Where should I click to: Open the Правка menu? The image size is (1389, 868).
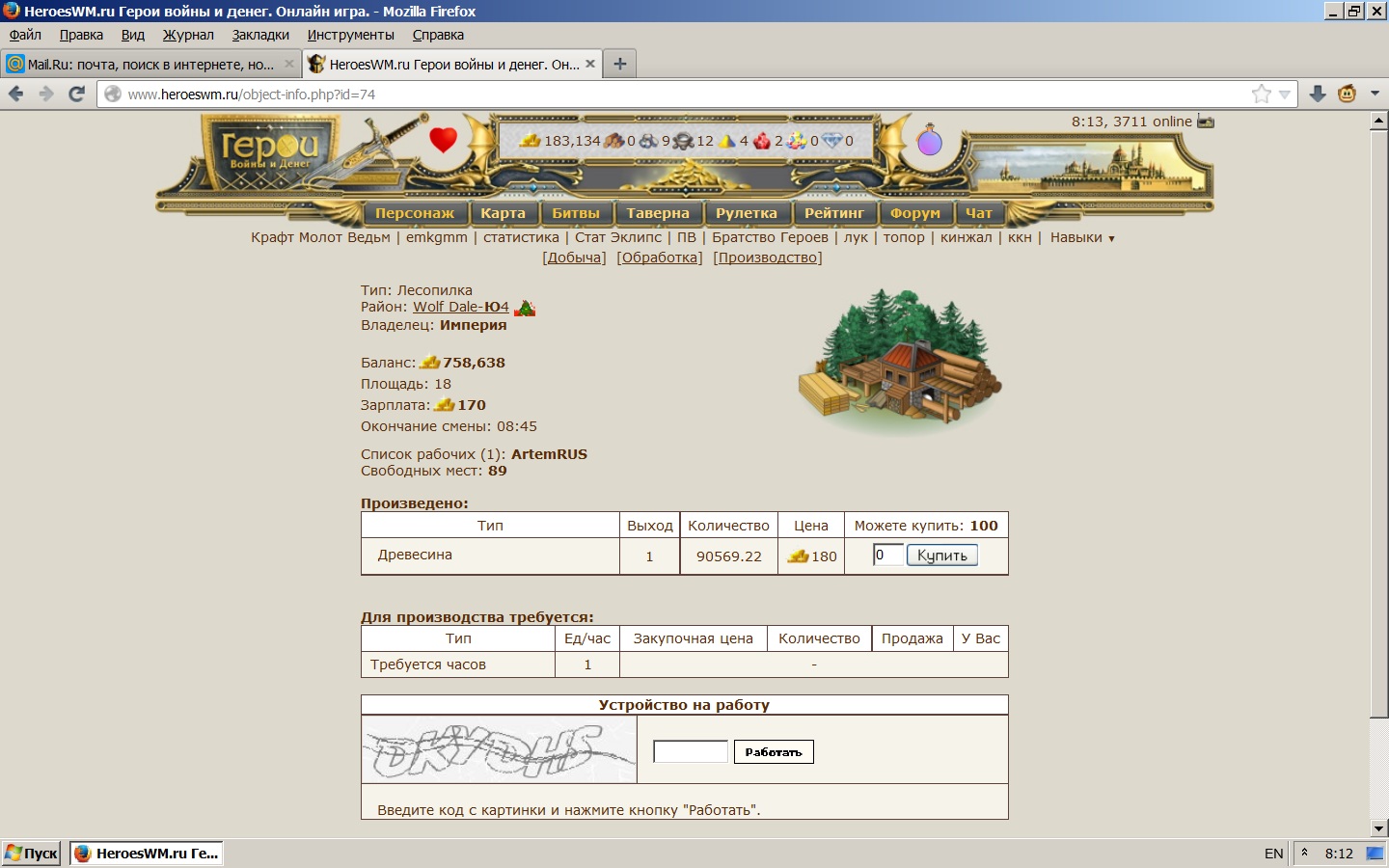(x=81, y=35)
